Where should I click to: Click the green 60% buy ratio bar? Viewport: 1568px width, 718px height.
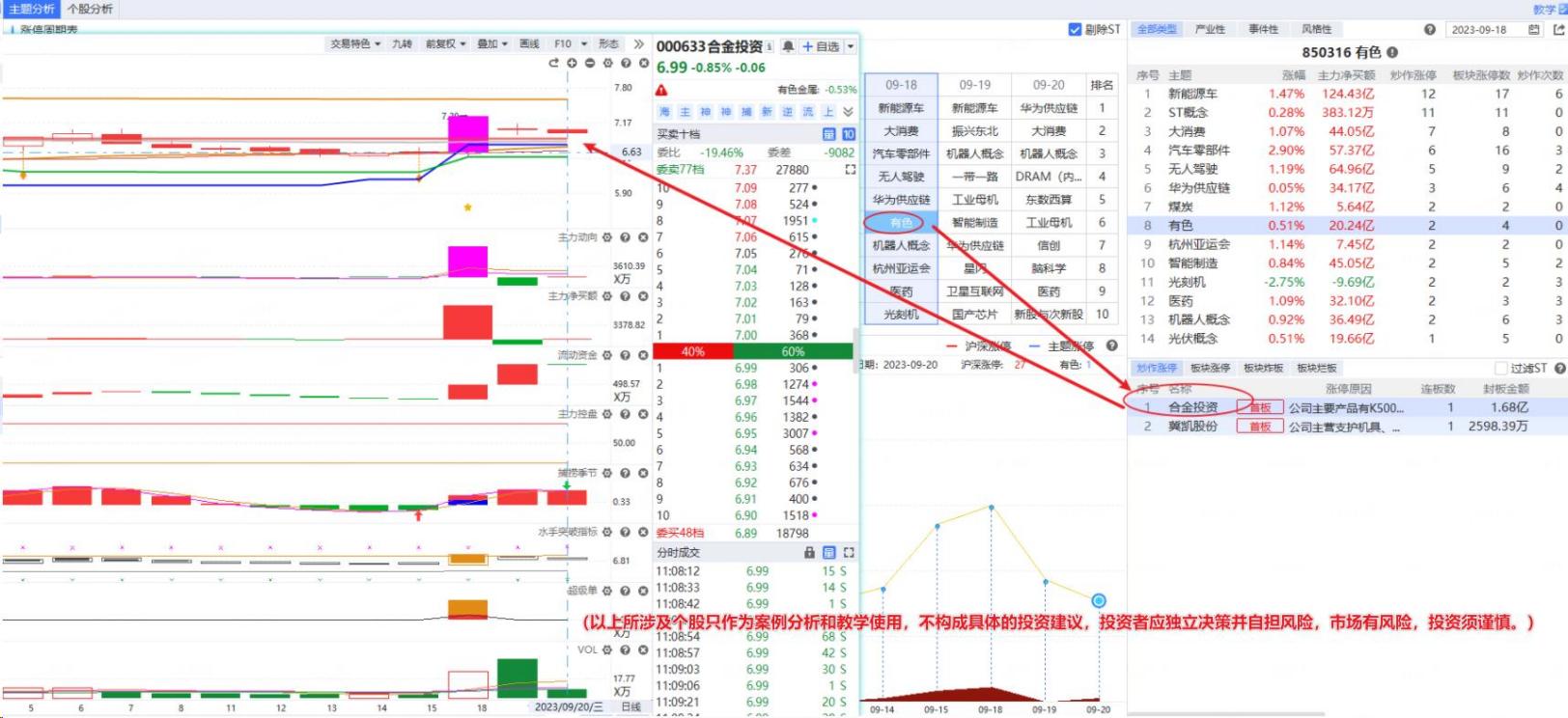click(x=793, y=352)
